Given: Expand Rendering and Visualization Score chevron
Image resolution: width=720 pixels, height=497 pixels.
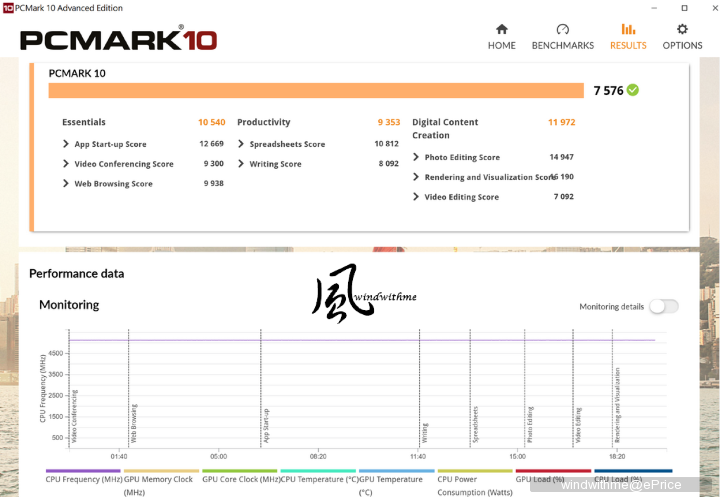Looking at the screenshot, I should click(416, 177).
